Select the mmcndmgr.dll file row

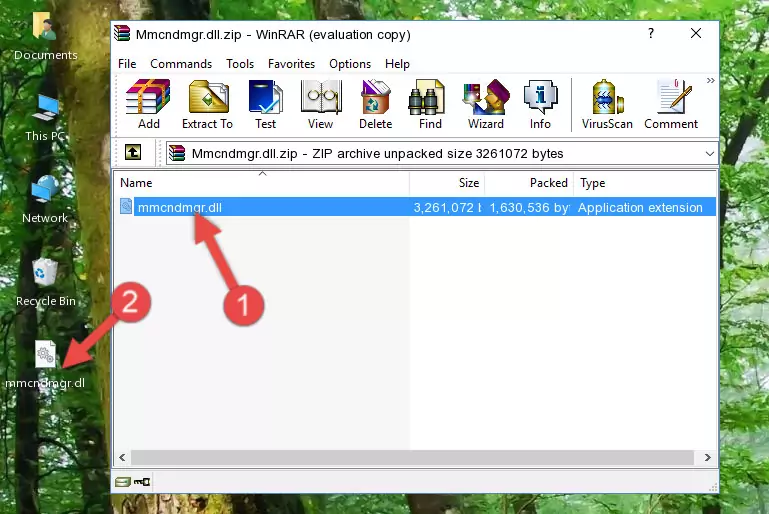tap(416, 207)
